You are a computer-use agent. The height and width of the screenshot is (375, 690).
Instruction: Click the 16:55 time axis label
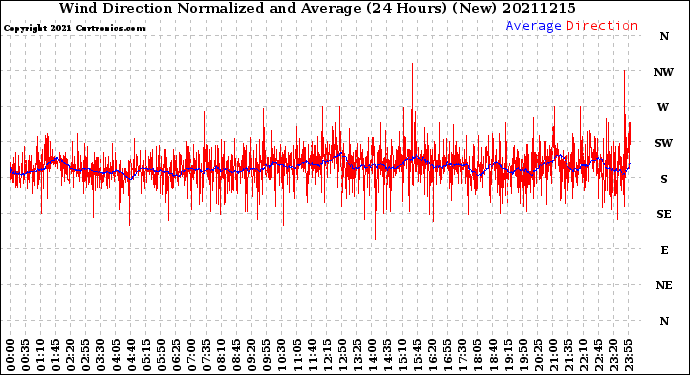(448, 355)
